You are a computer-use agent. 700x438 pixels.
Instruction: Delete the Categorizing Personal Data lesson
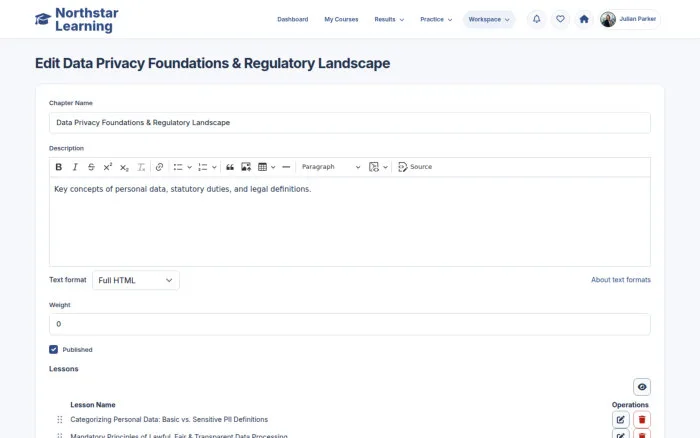click(x=642, y=420)
